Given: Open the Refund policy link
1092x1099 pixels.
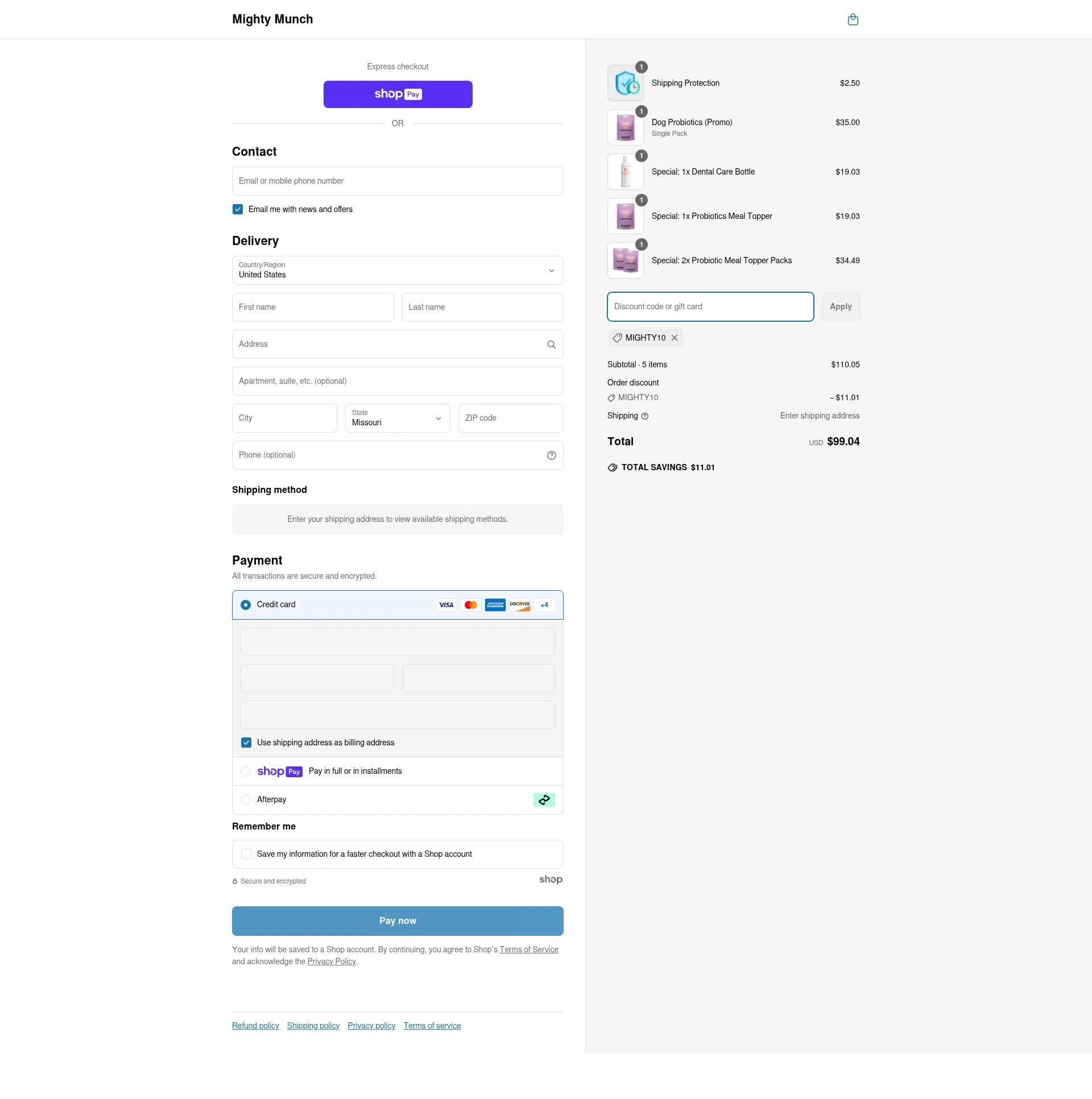Looking at the screenshot, I should tap(255, 1025).
